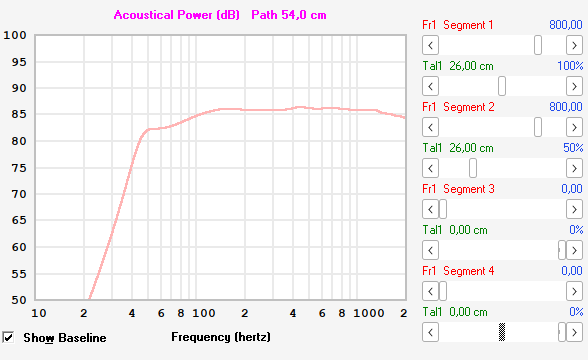The height and width of the screenshot is (360, 588).
Task: Click the Segment 1 frequency slider thumb
Action: (538, 45)
